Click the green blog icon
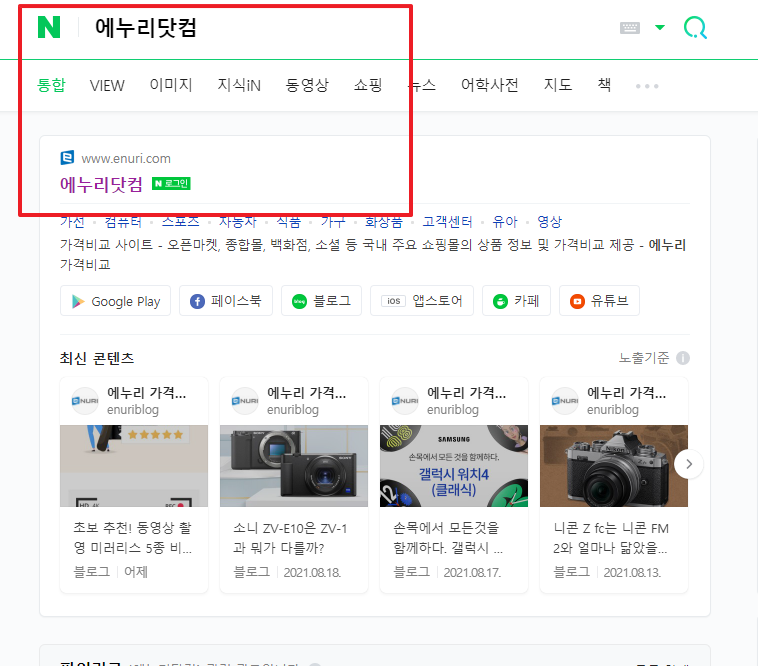 pos(299,302)
